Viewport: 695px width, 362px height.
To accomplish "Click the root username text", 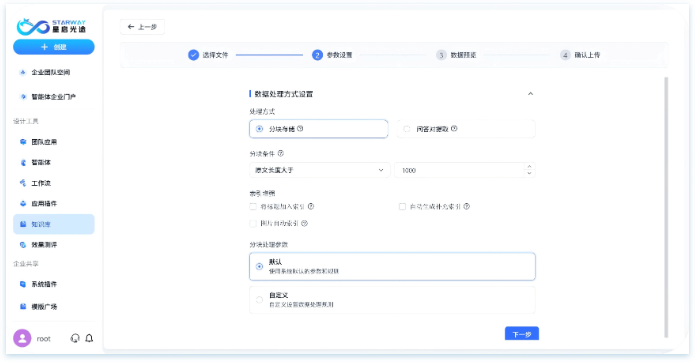I will [43, 339].
